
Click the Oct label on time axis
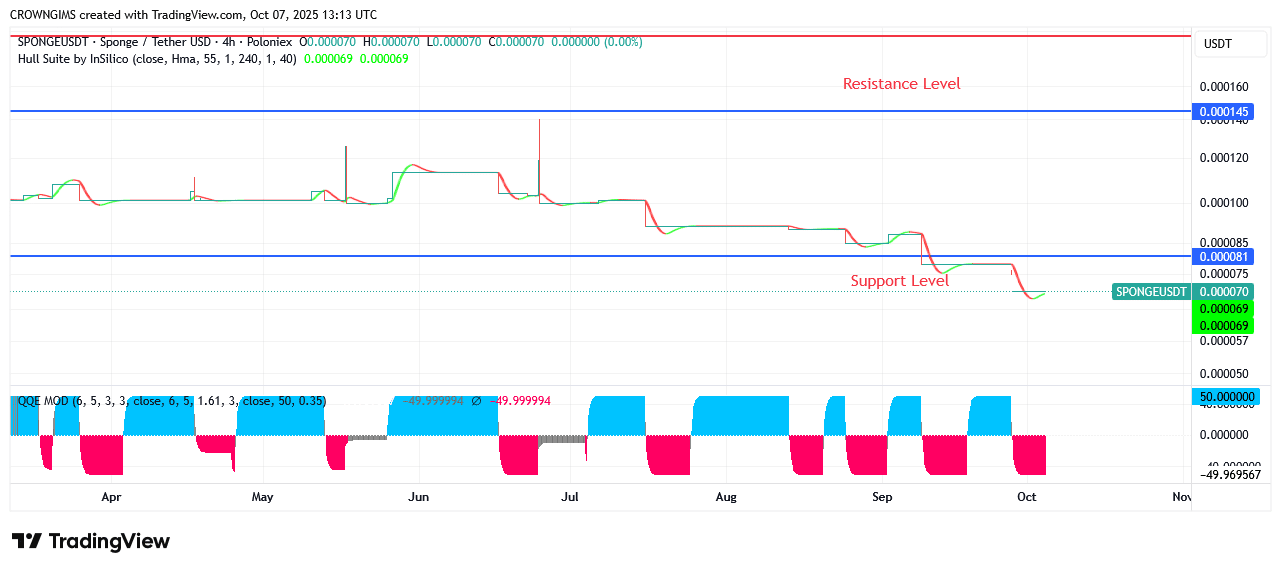[1026, 496]
